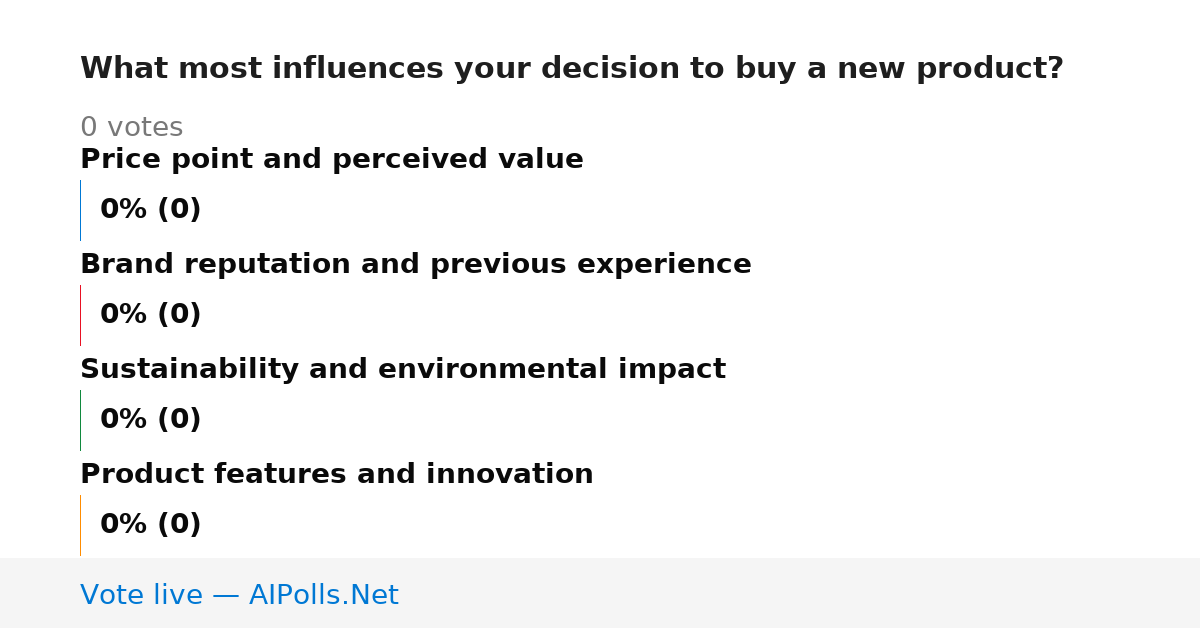The image size is (1200, 628).
Task: Click the AIPolls.Net site name in footer
Action: [x=323, y=596]
